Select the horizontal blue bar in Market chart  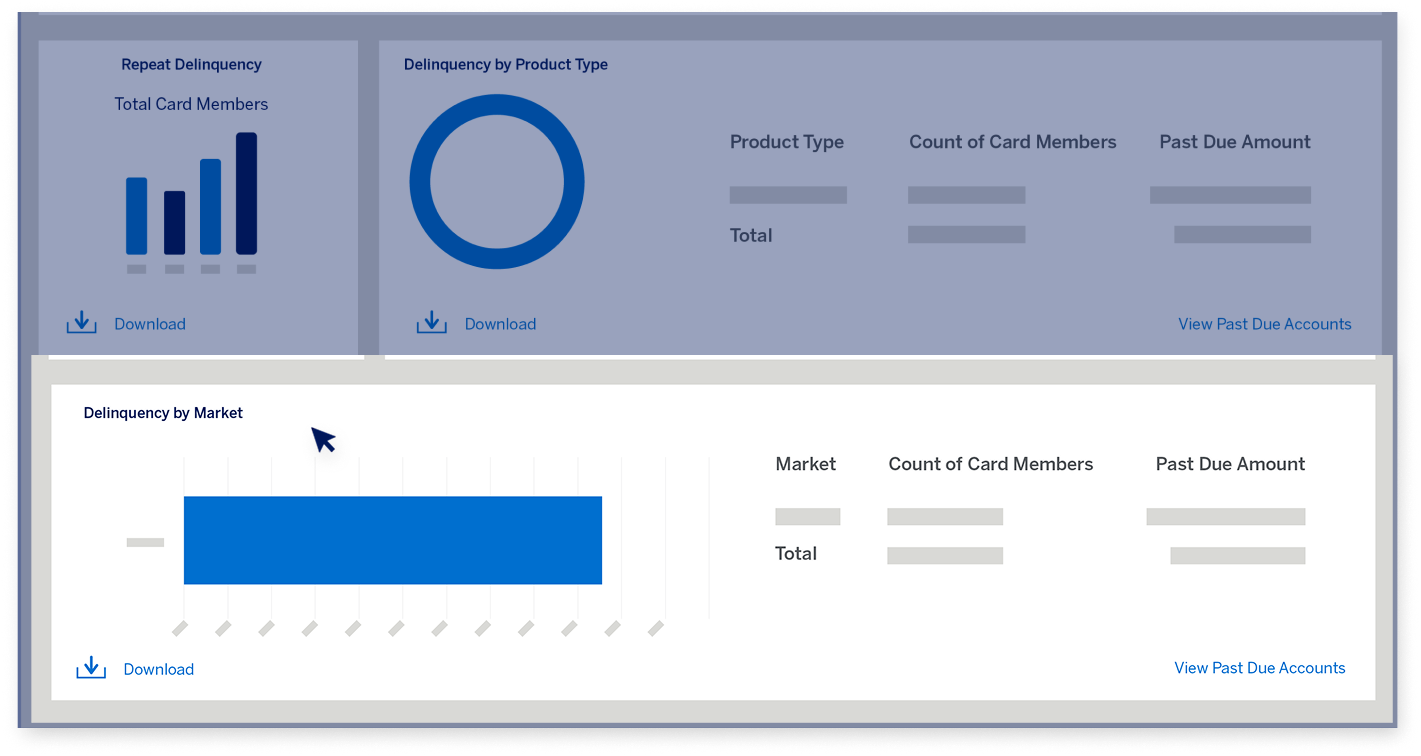(x=392, y=540)
